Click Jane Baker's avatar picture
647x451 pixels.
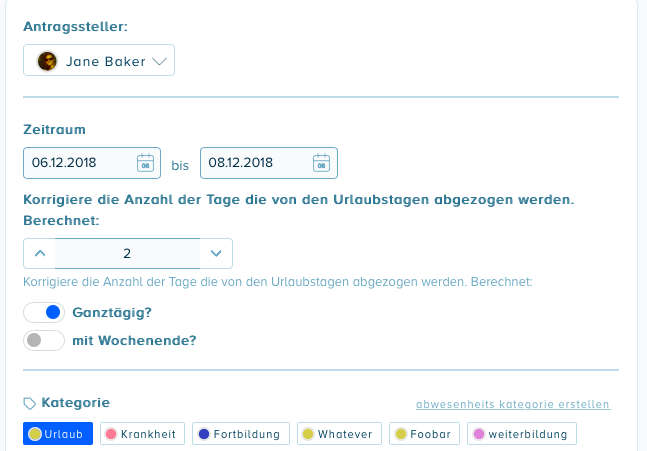point(47,61)
